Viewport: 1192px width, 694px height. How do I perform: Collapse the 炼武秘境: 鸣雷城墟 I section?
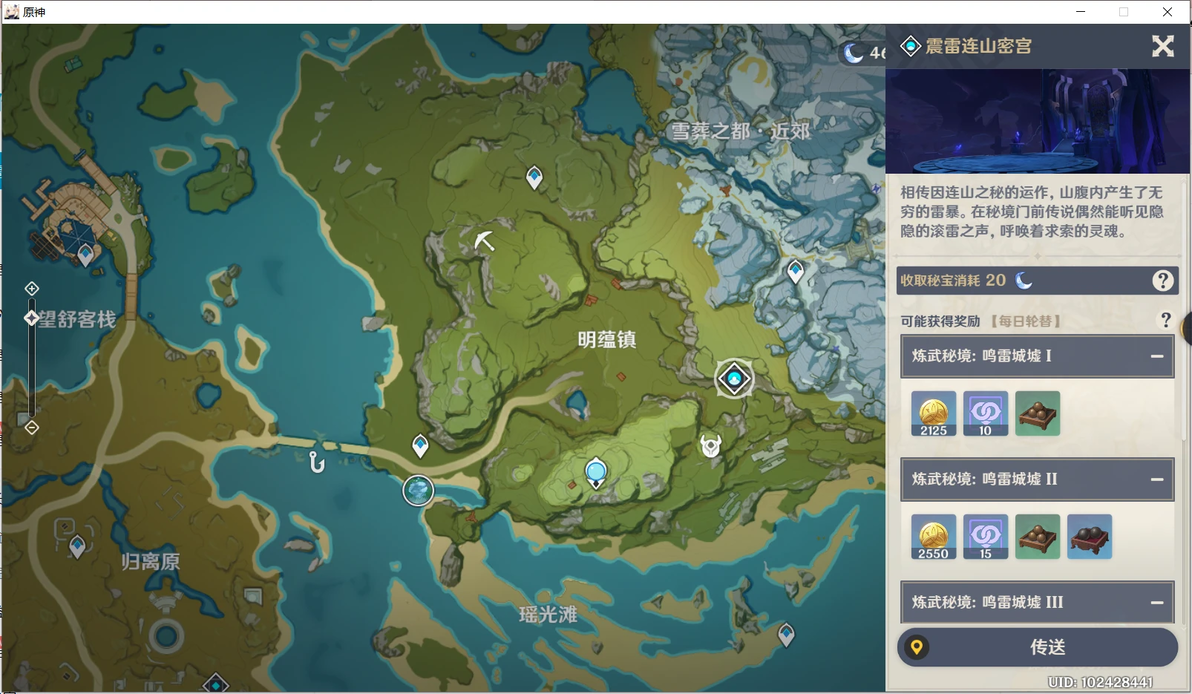coord(1156,356)
